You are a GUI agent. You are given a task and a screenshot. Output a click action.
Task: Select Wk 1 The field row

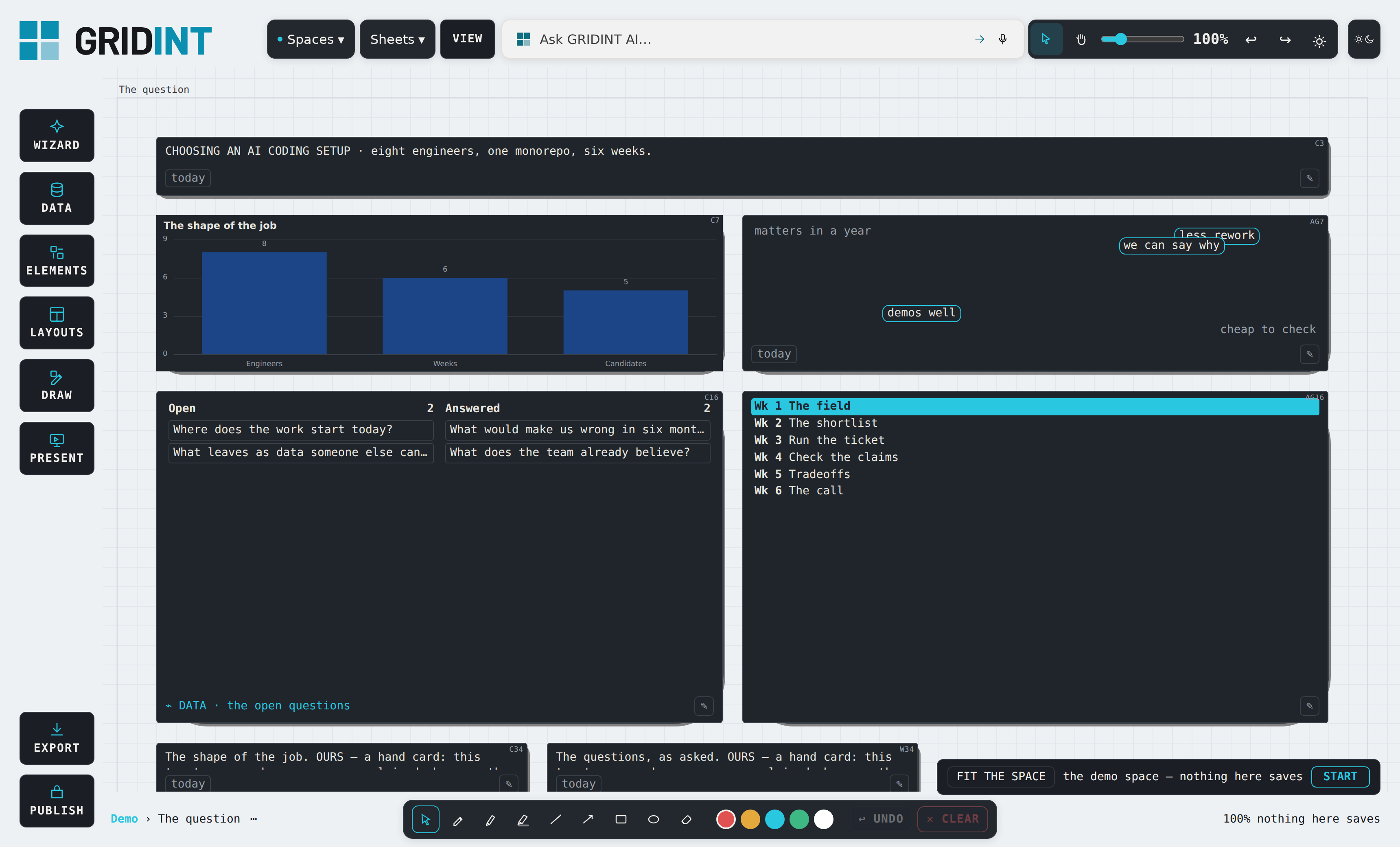click(x=1035, y=406)
